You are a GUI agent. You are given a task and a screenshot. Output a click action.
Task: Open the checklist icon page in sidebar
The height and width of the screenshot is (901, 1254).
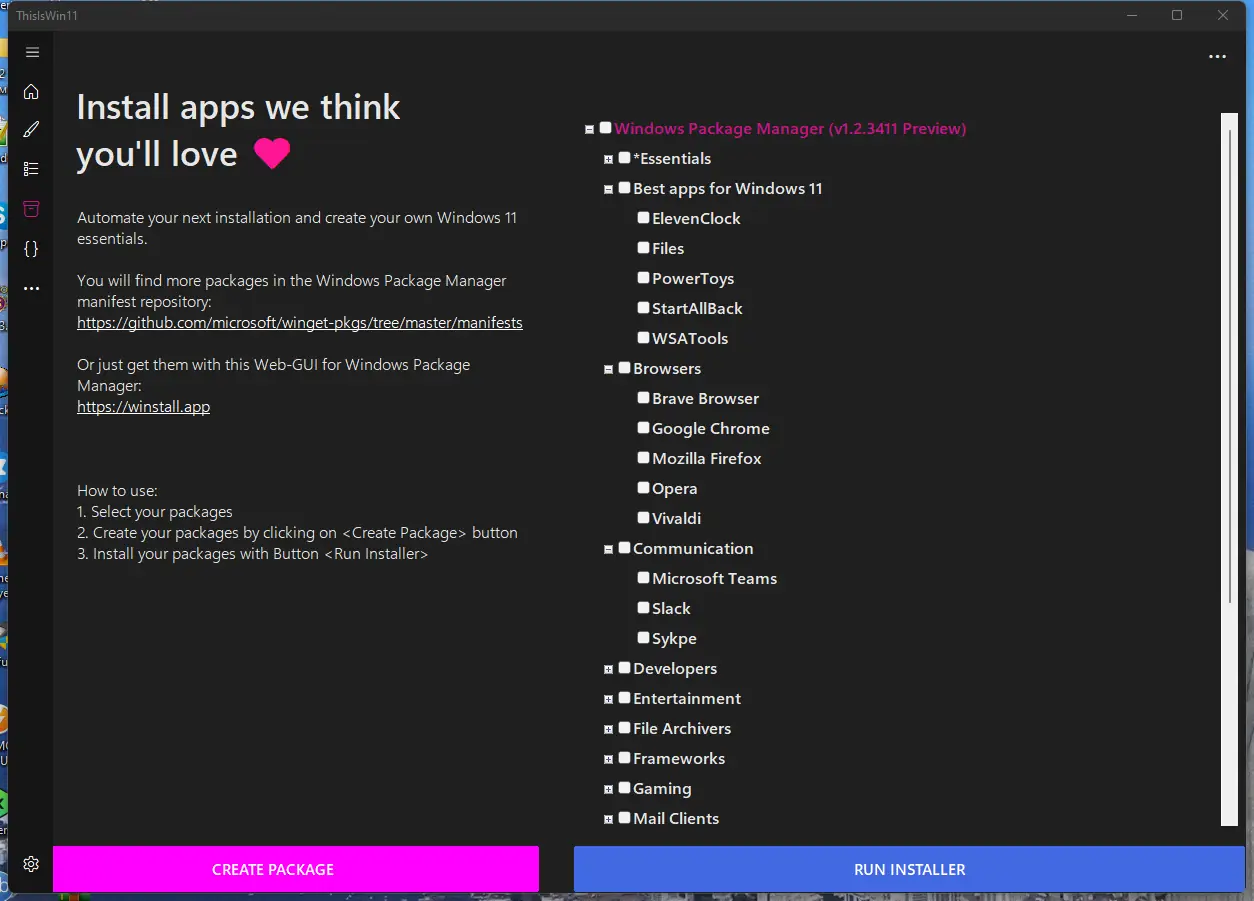31,169
